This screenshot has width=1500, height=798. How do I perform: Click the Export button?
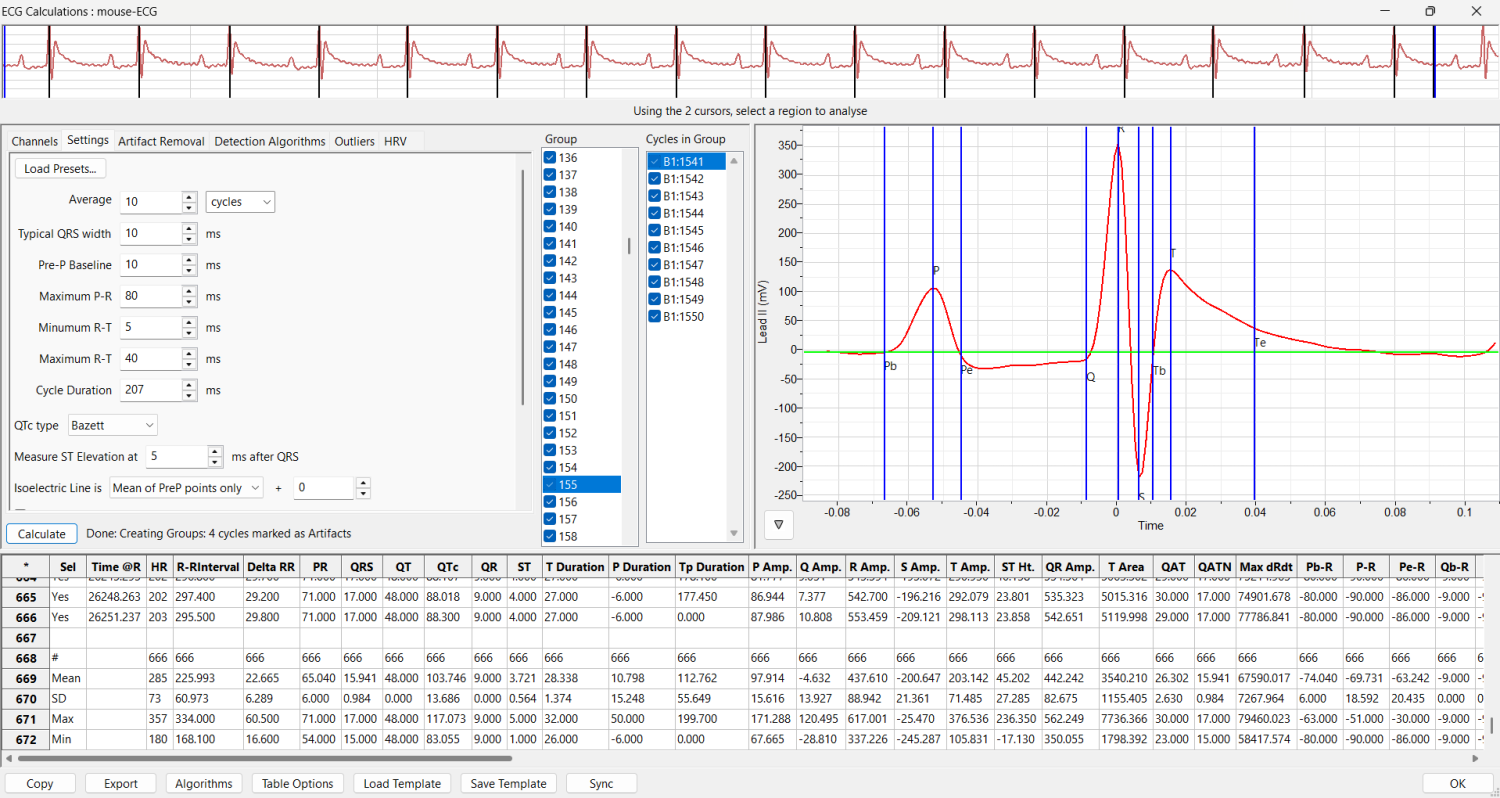120,783
